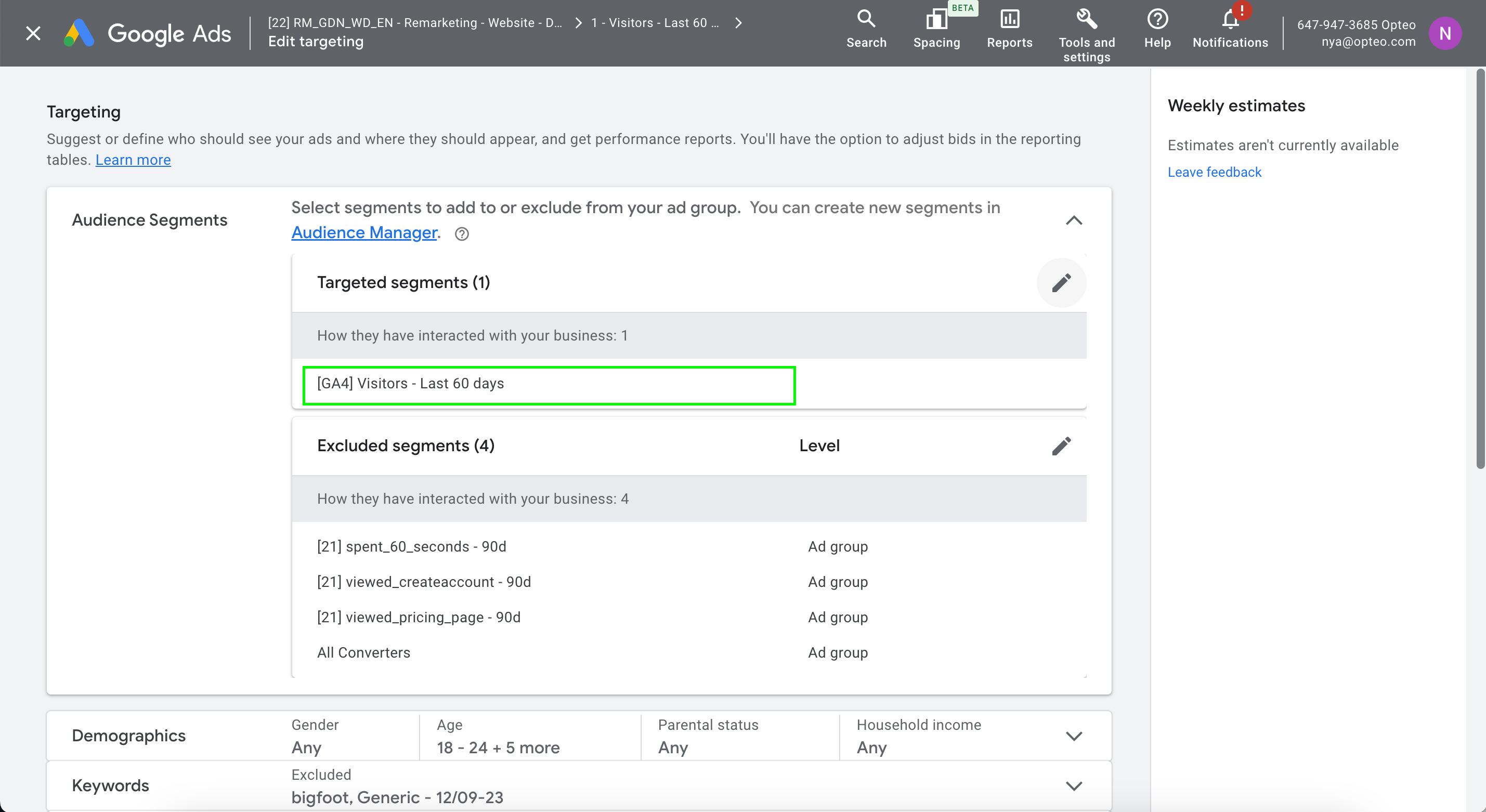Open the Learn more link
The height and width of the screenshot is (812, 1486).
133,160
